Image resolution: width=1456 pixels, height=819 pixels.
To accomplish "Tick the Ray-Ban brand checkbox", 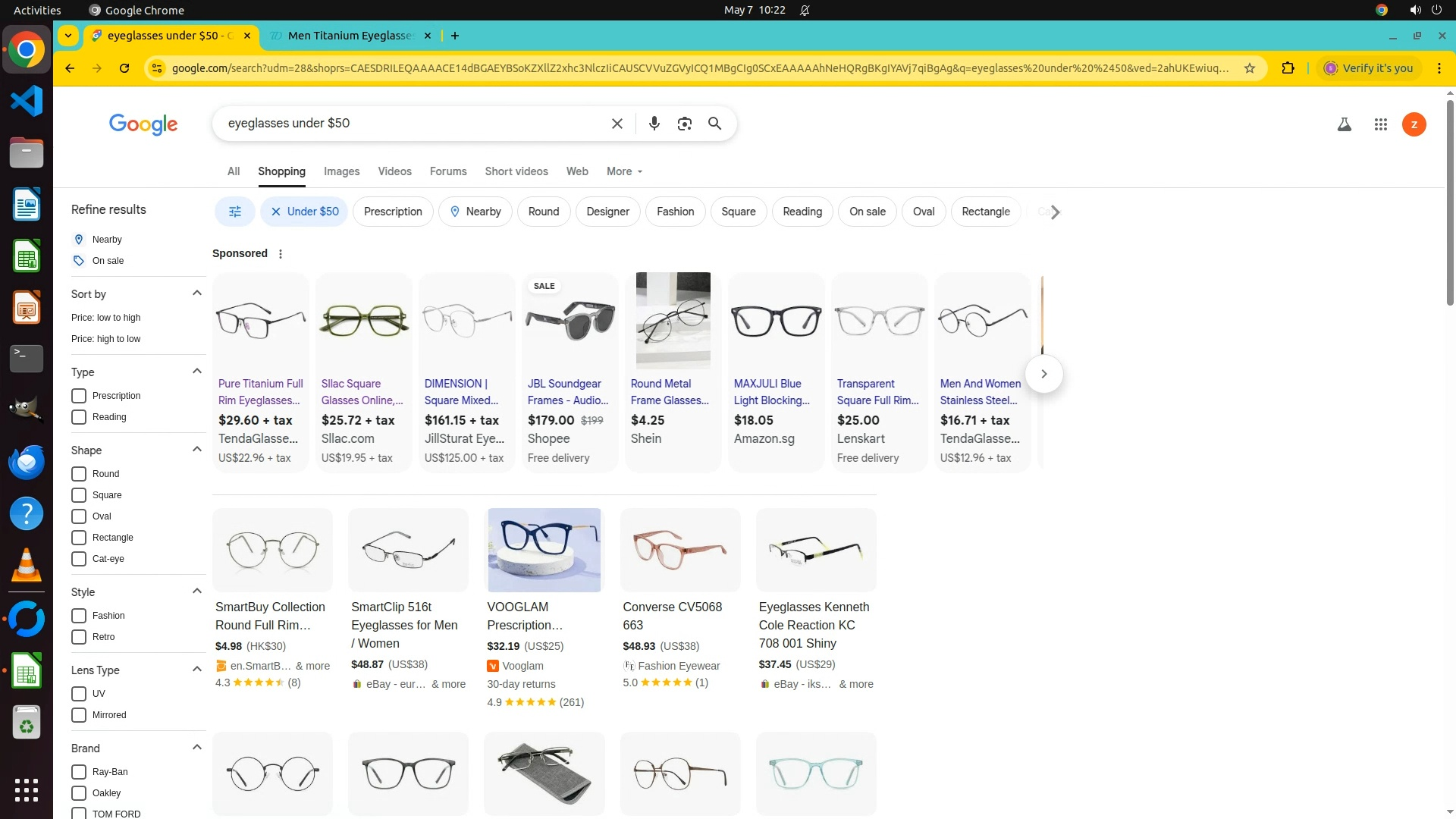I will 79,772.
